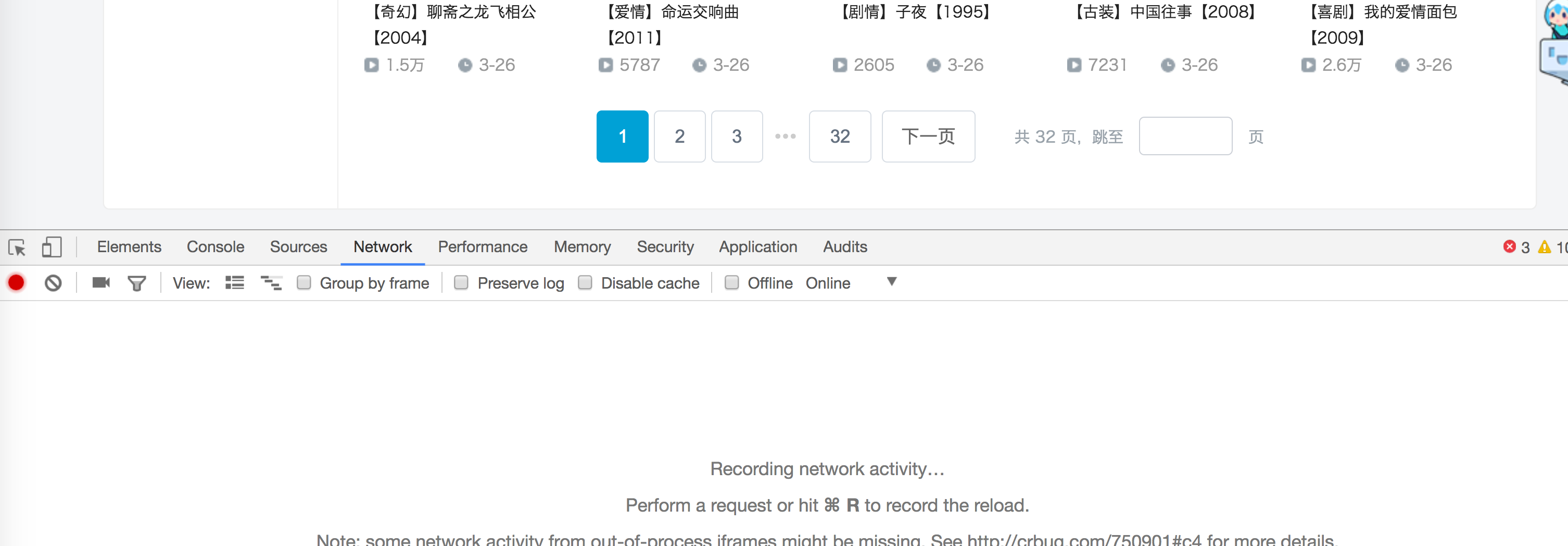Click the page jump input field
Image resolution: width=1568 pixels, height=546 pixels.
1185,135
